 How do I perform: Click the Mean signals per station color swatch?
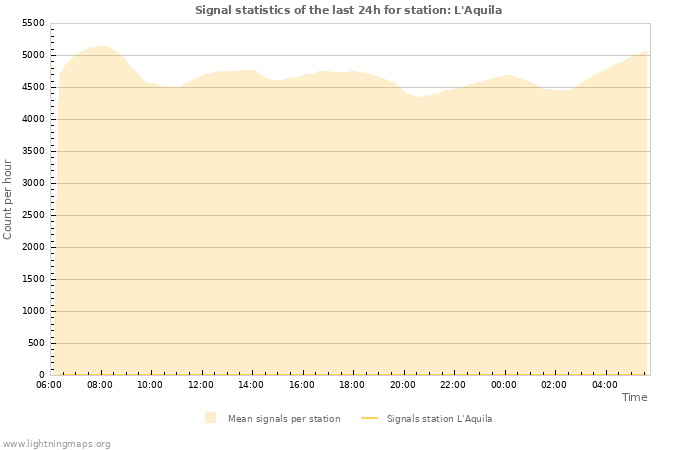210,418
